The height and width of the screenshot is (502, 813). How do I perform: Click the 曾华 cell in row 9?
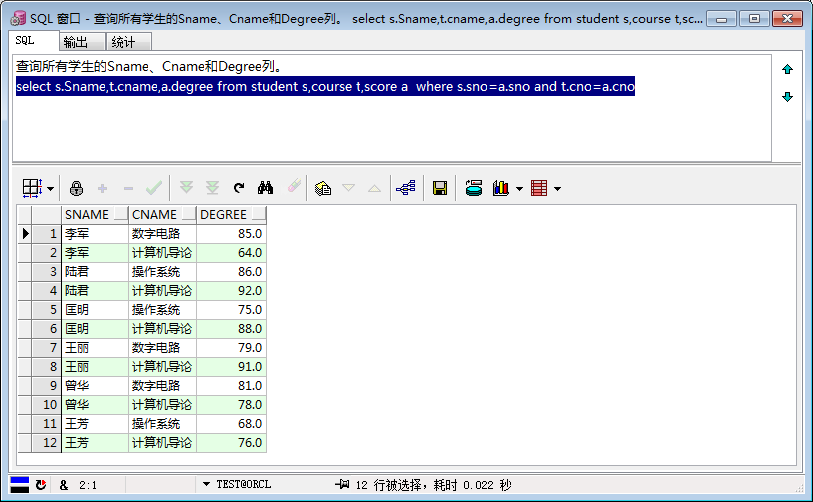click(95, 386)
